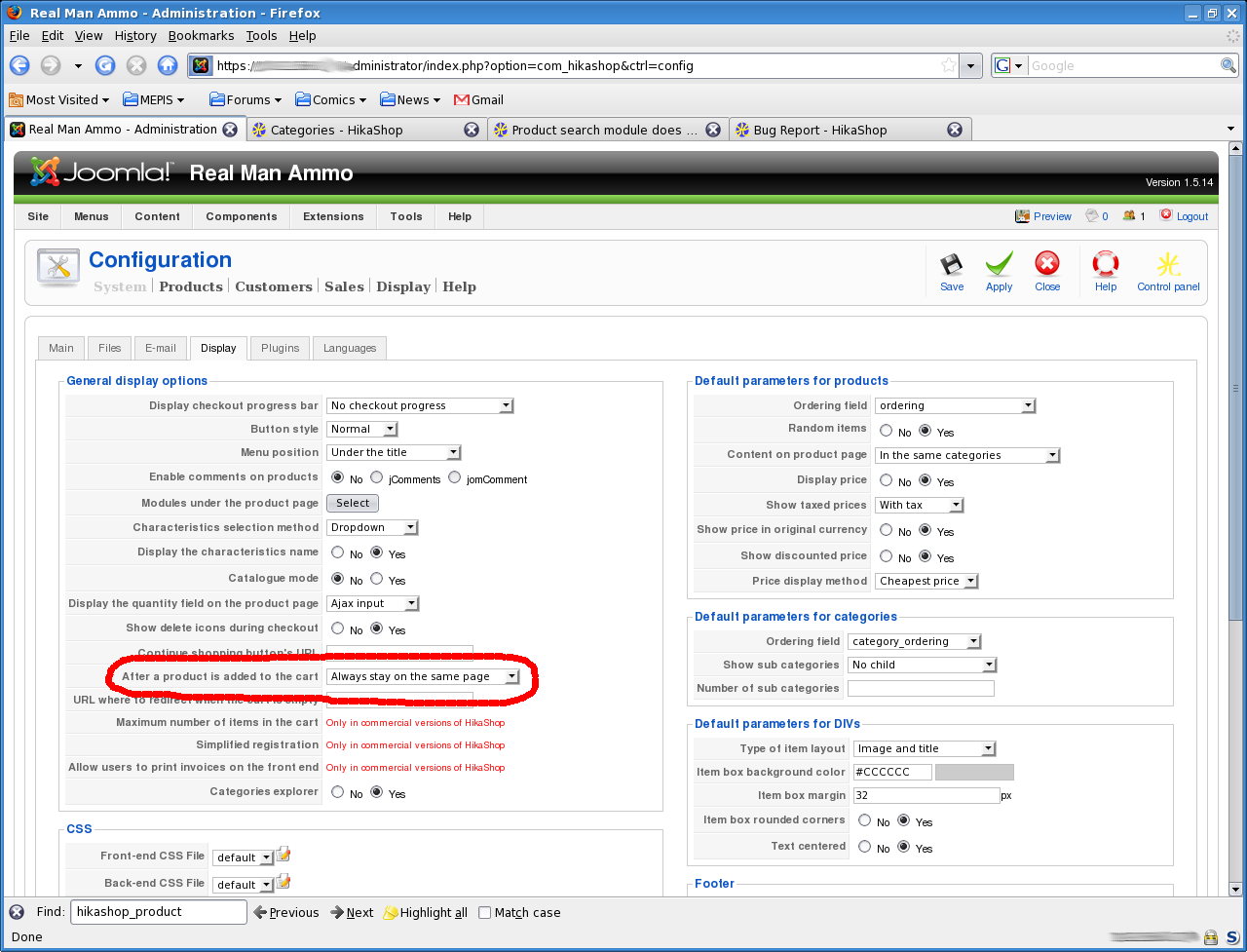
Task: Click the Preview icon link
Action: pyautogui.click(x=1043, y=216)
